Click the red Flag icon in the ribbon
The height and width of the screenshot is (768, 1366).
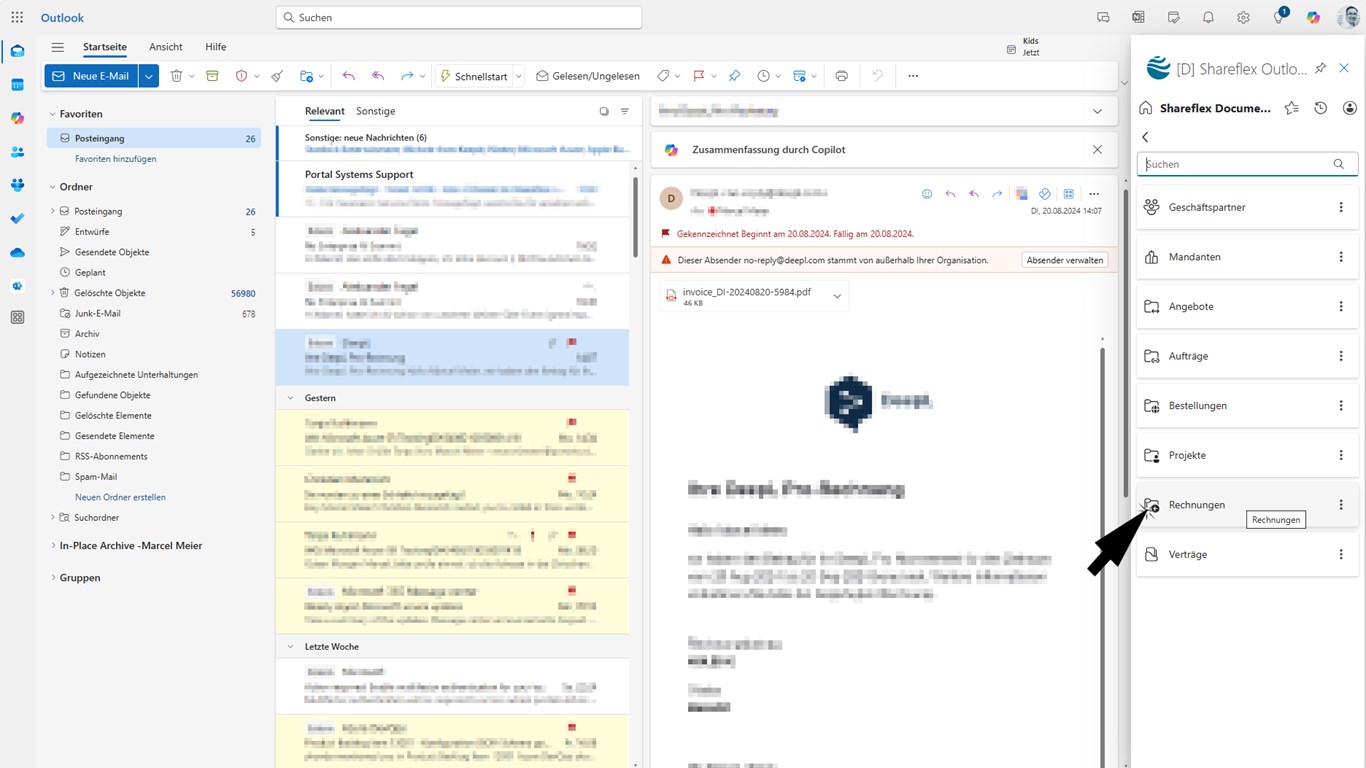(699, 76)
